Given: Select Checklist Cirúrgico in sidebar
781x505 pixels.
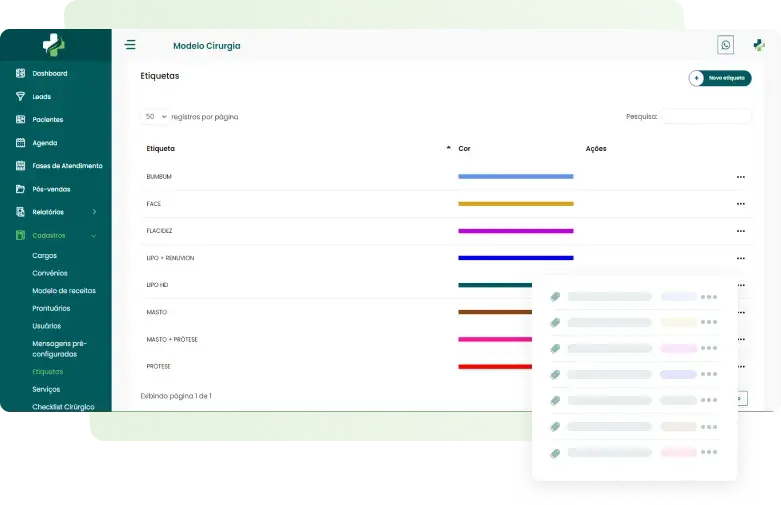Looking at the screenshot, I should tap(63, 407).
